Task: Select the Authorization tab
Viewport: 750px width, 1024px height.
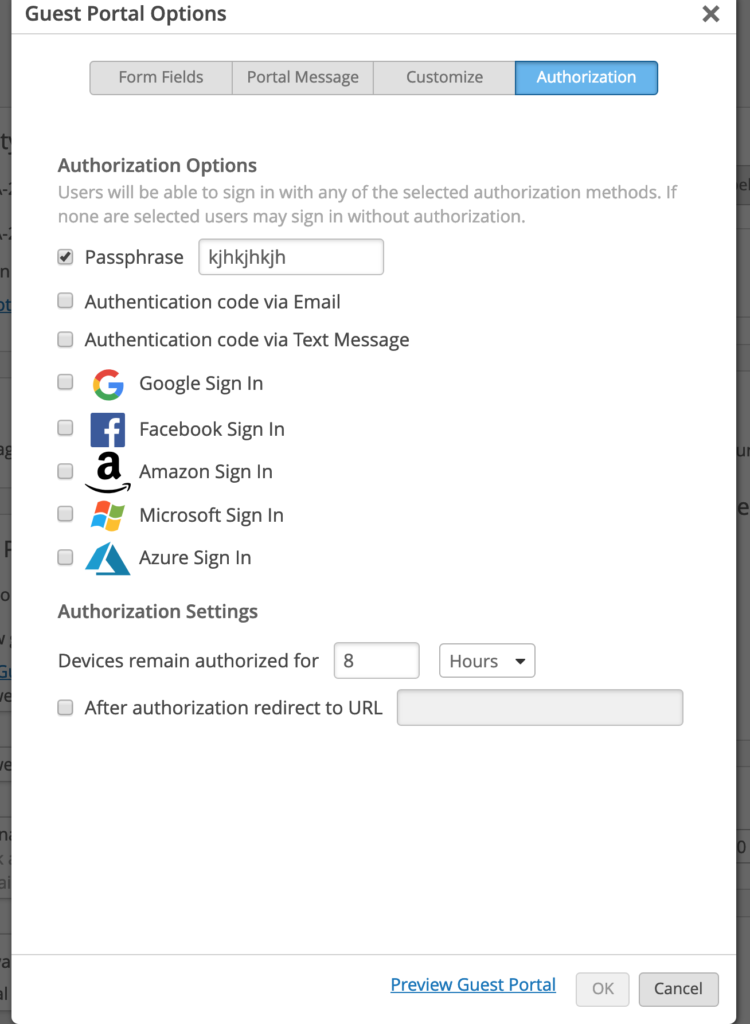Action: pos(586,77)
